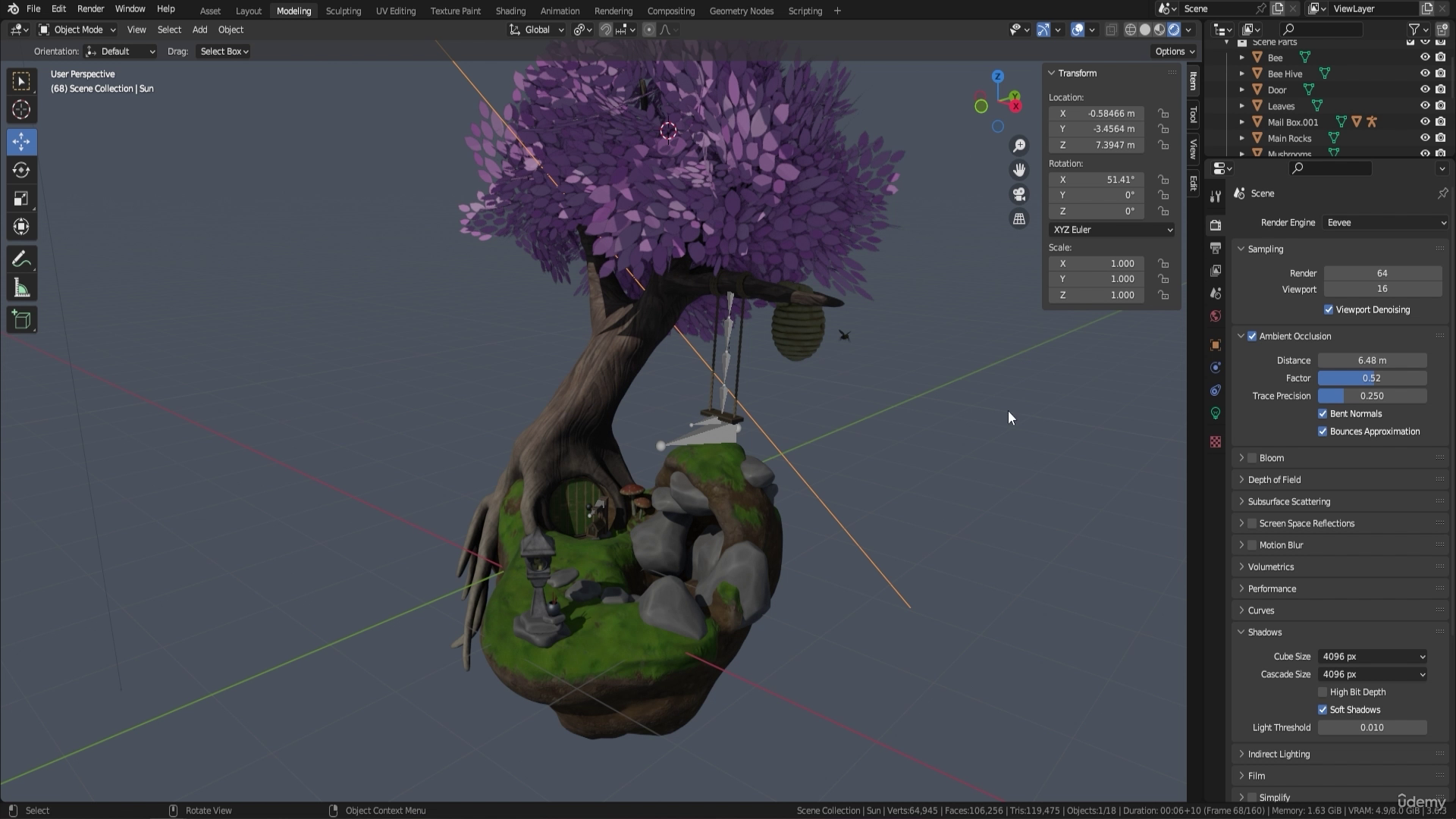Image resolution: width=1456 pixels, height=819 pixels.
Task: Expand the Volumetrics panel
Action: tap(1271, 567)
